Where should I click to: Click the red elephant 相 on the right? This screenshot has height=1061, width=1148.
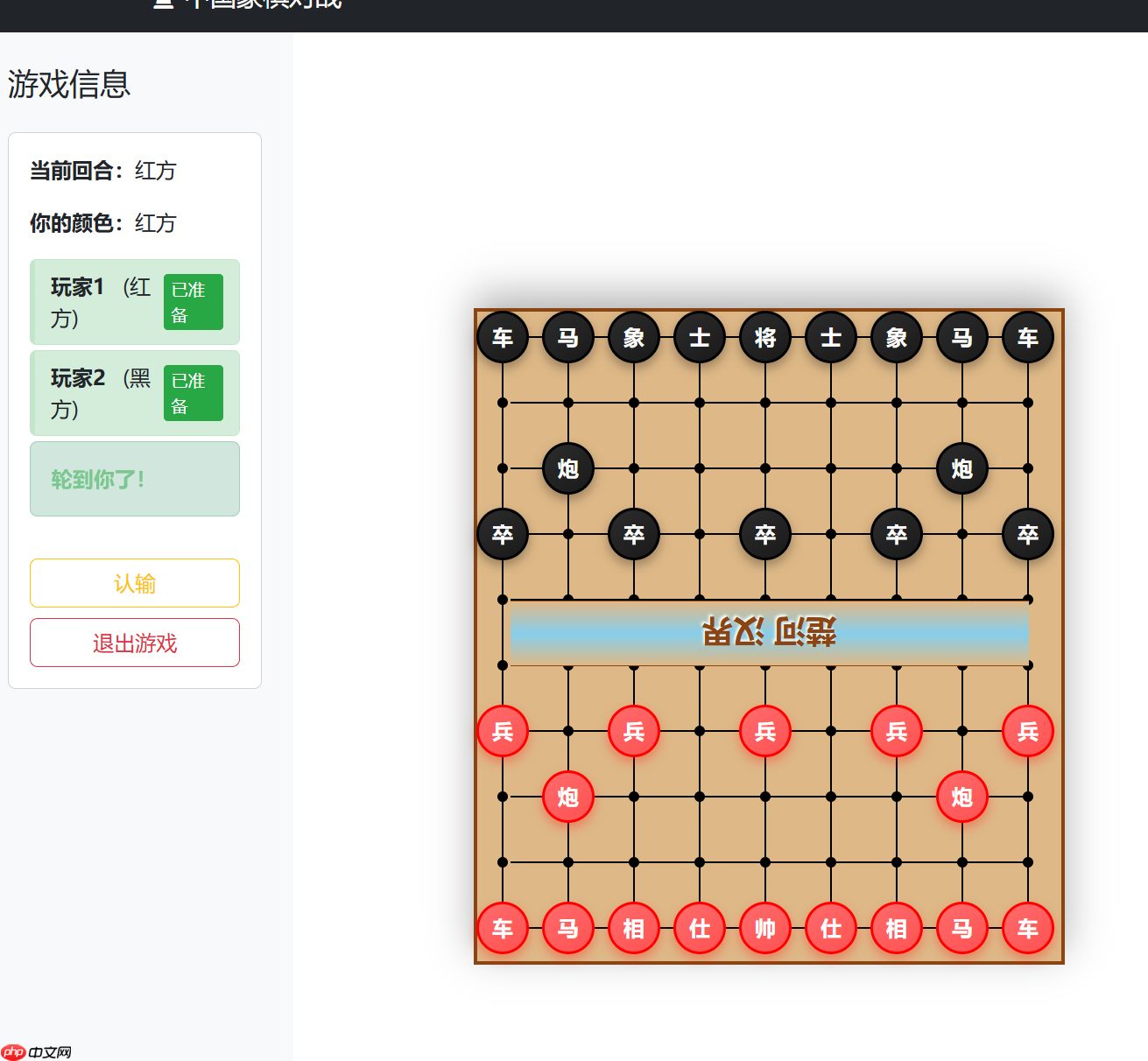(896, 928)
